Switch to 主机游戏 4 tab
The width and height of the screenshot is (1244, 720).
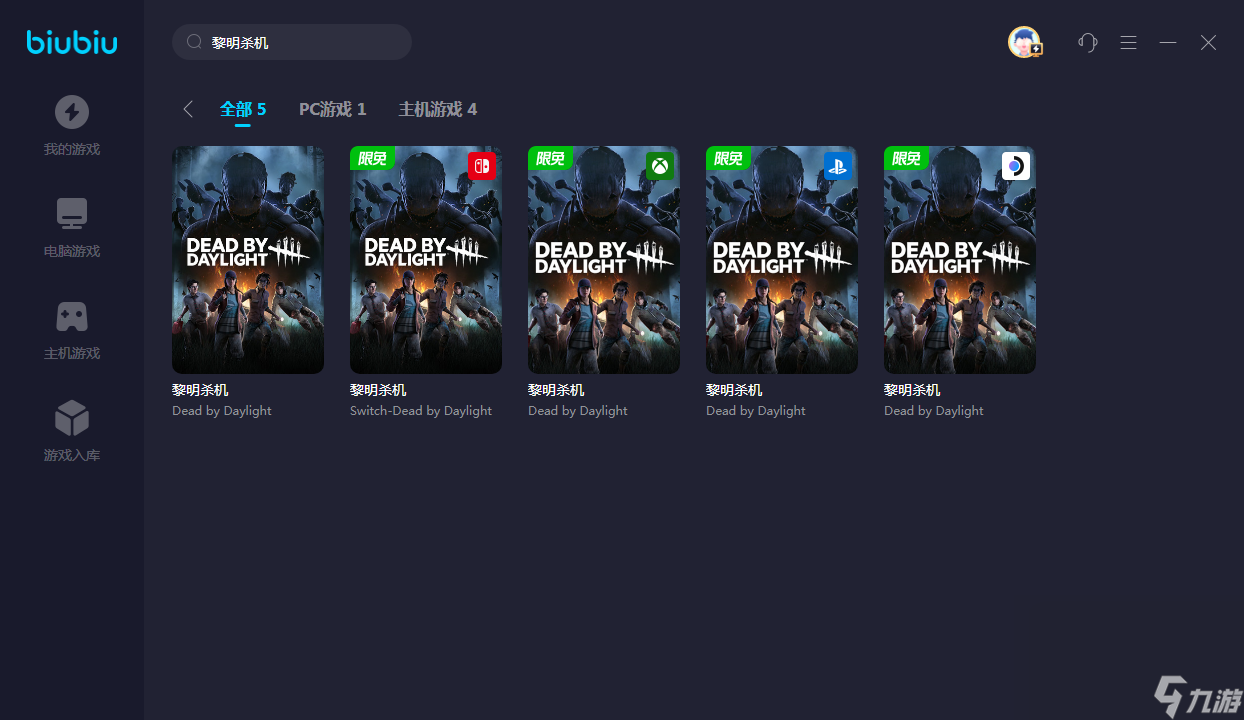tap(438, 109)
